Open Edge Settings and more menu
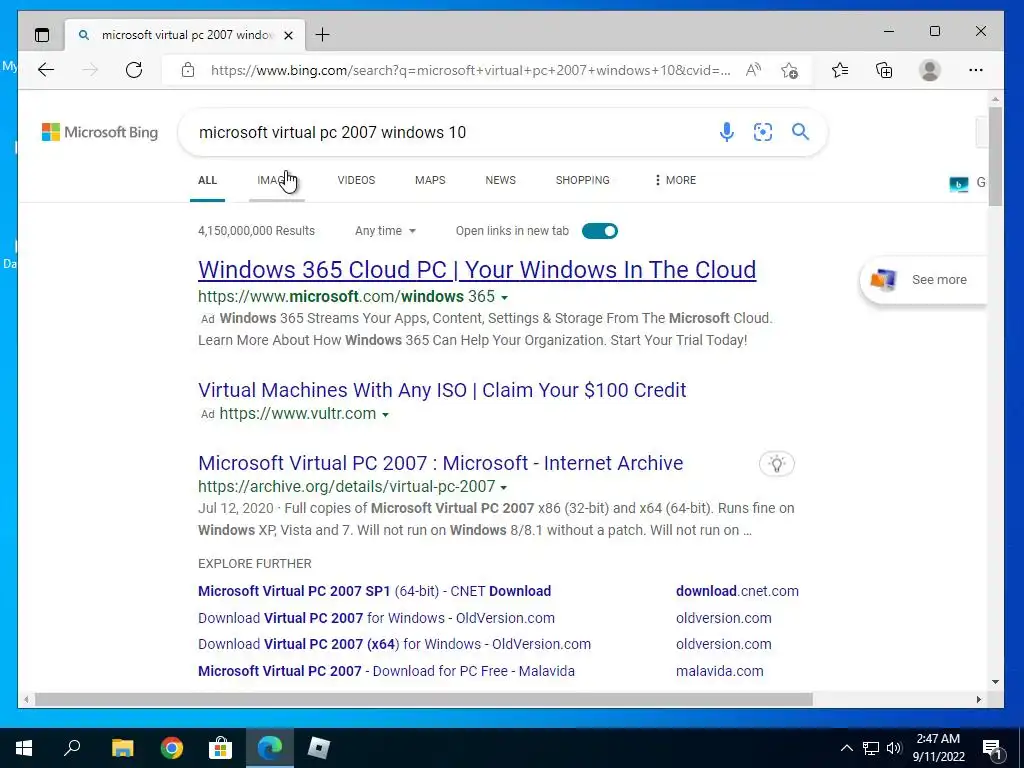The height and width of the screenshot is (768, 1024). click(x=976, y=70)
